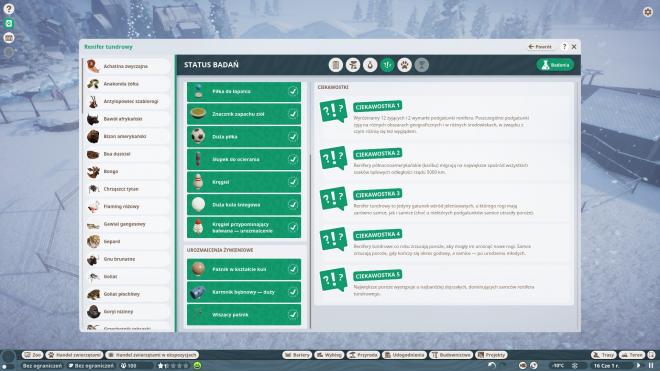Open the panel's question mark help

[564, 47]
